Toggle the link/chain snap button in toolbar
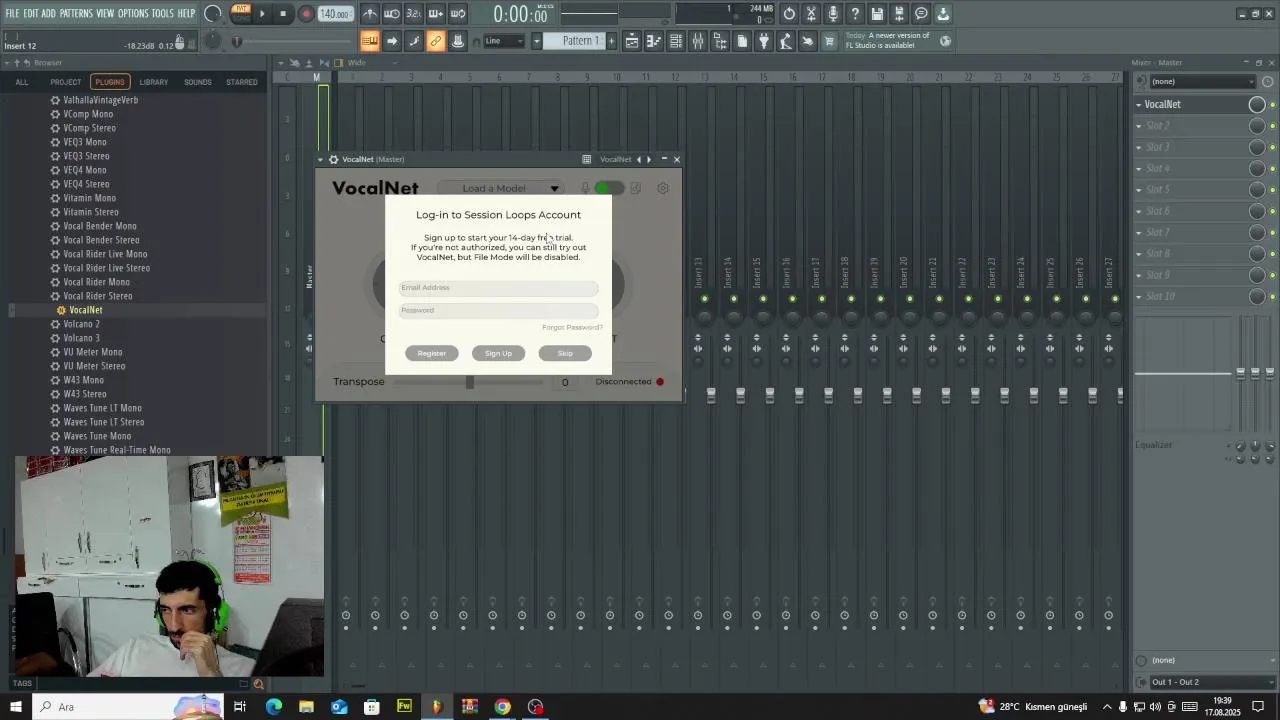This screenshot has height=720, width=1280. click(435, 41)
